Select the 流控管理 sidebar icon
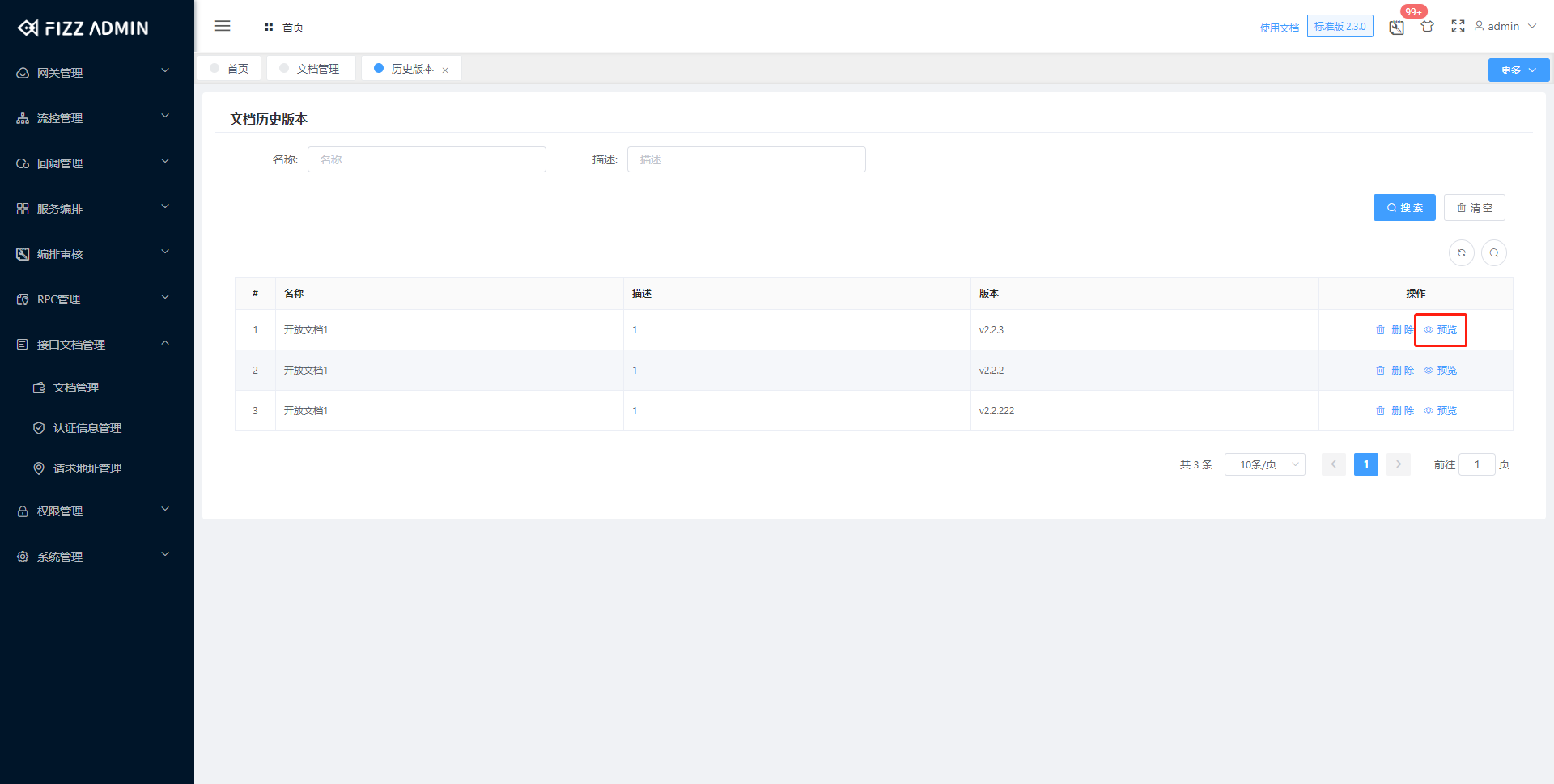This screenshot has height=784, width=1554. click(22, 117)
